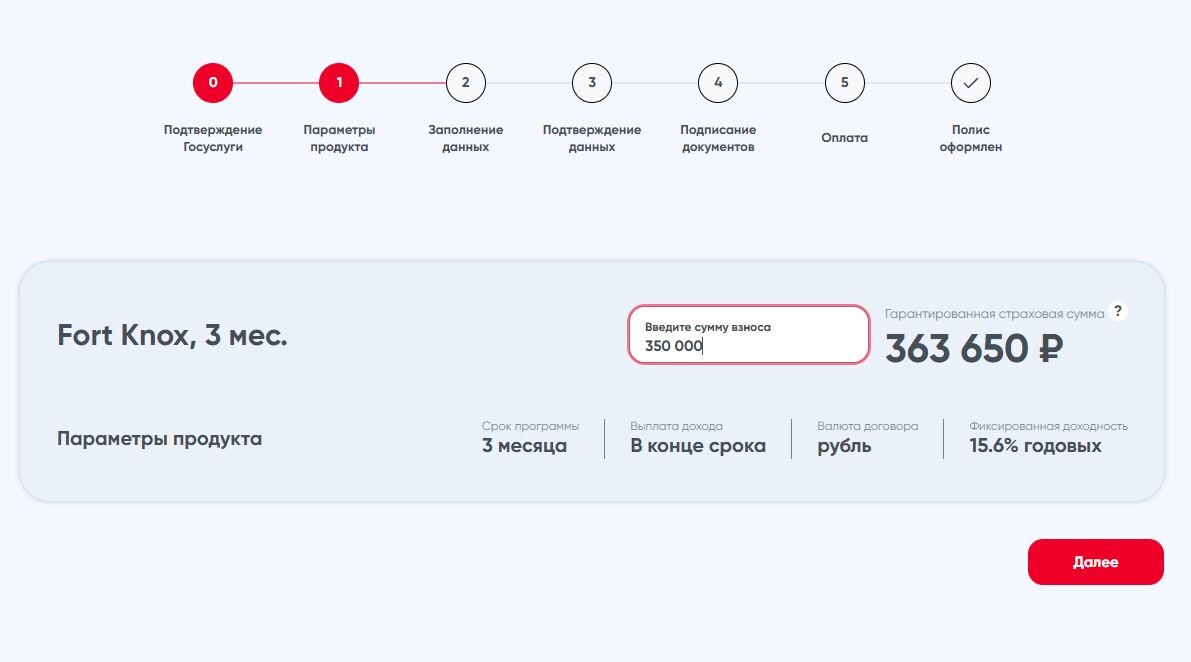Click the Подписание документов step label

(718, 138)
